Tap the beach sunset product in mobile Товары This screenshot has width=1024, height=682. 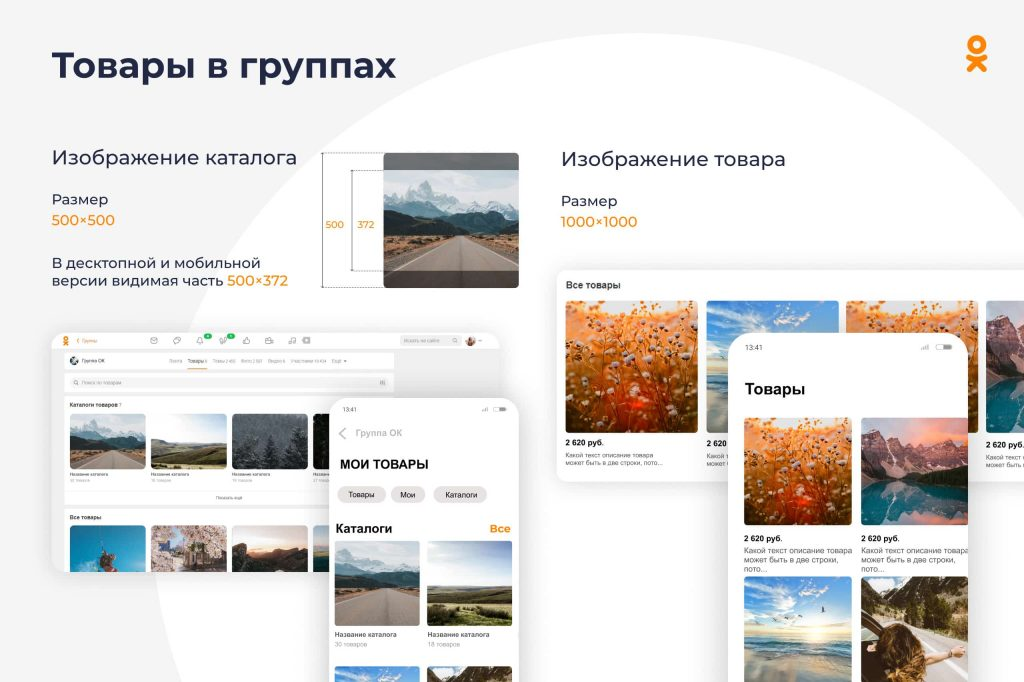[x=797, y=629]
